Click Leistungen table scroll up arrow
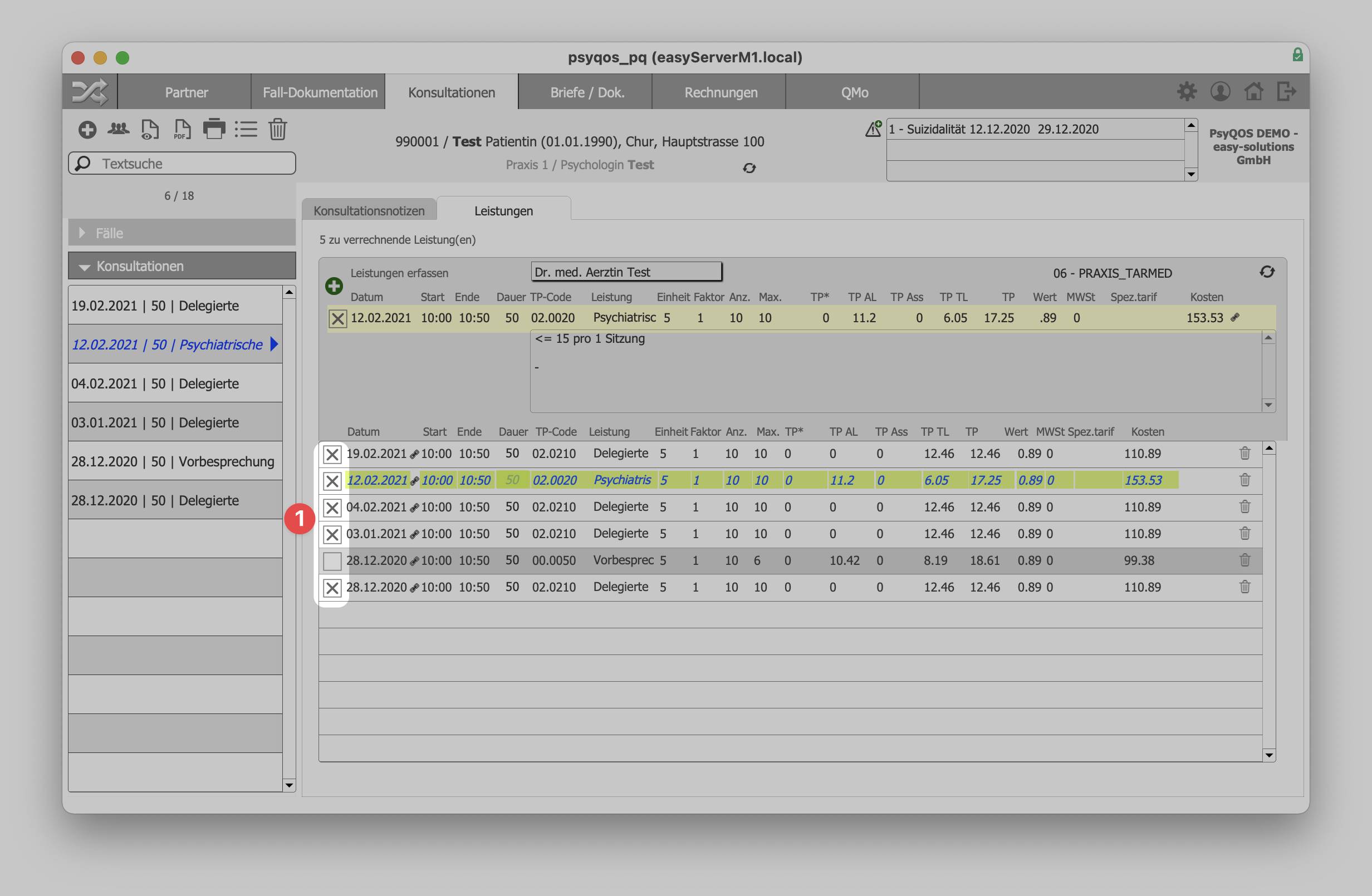The image size is (1372, 896). pyautogui.click(x=1269, y=449)
